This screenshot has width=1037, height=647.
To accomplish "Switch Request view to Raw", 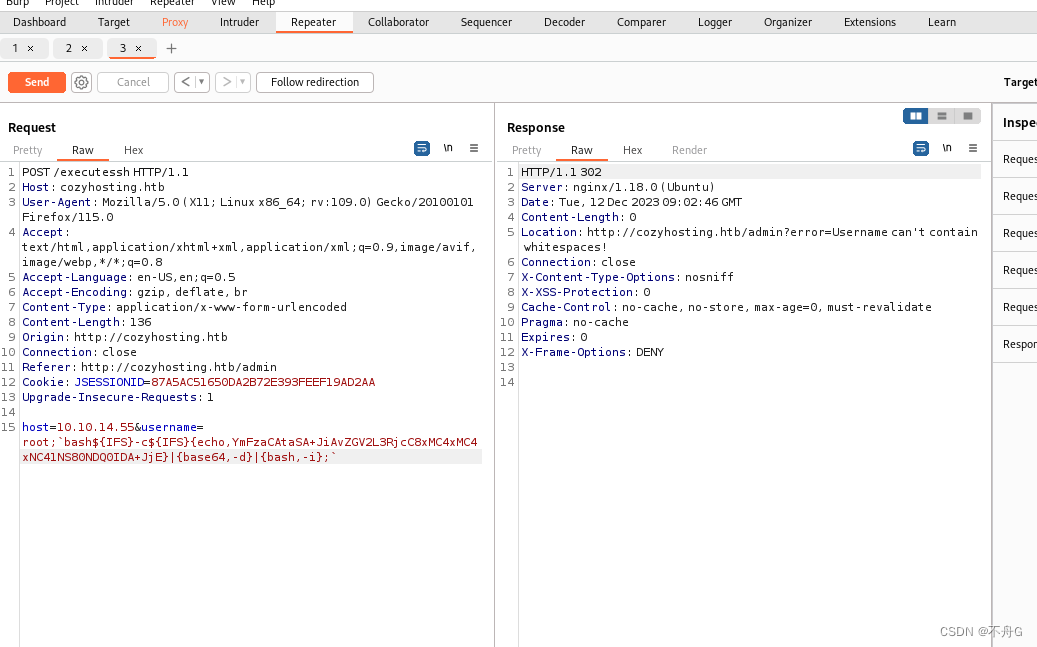I will 83,150.
